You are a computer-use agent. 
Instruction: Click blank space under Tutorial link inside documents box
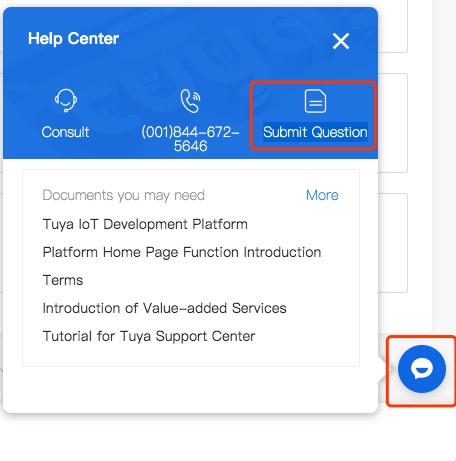pyautogui.click(x=191, y=355)
